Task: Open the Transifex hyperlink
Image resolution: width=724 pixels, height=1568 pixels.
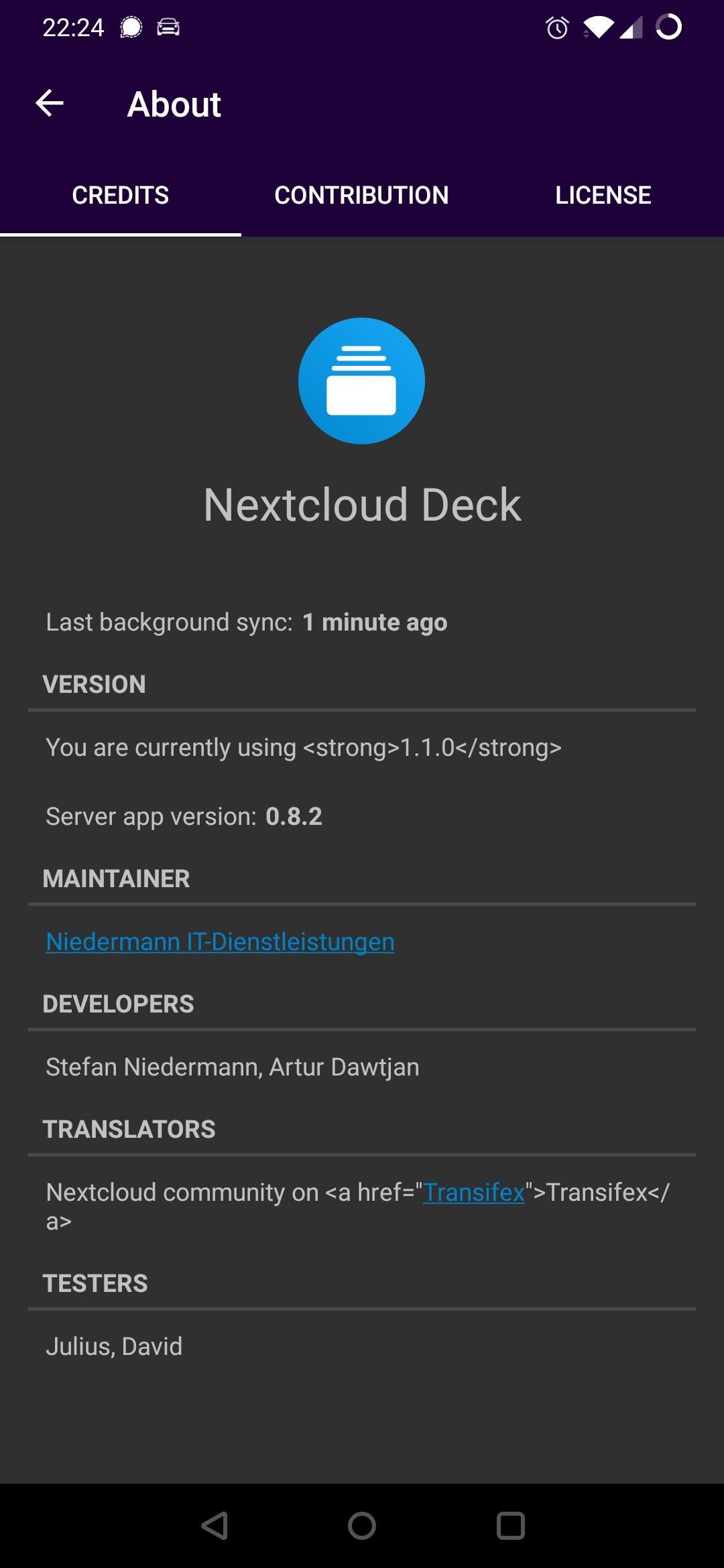Action: click(473, 1192)
